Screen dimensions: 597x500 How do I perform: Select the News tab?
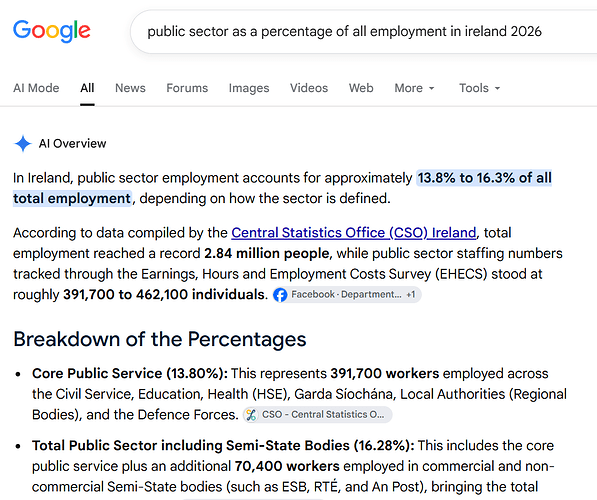(130, 88)
